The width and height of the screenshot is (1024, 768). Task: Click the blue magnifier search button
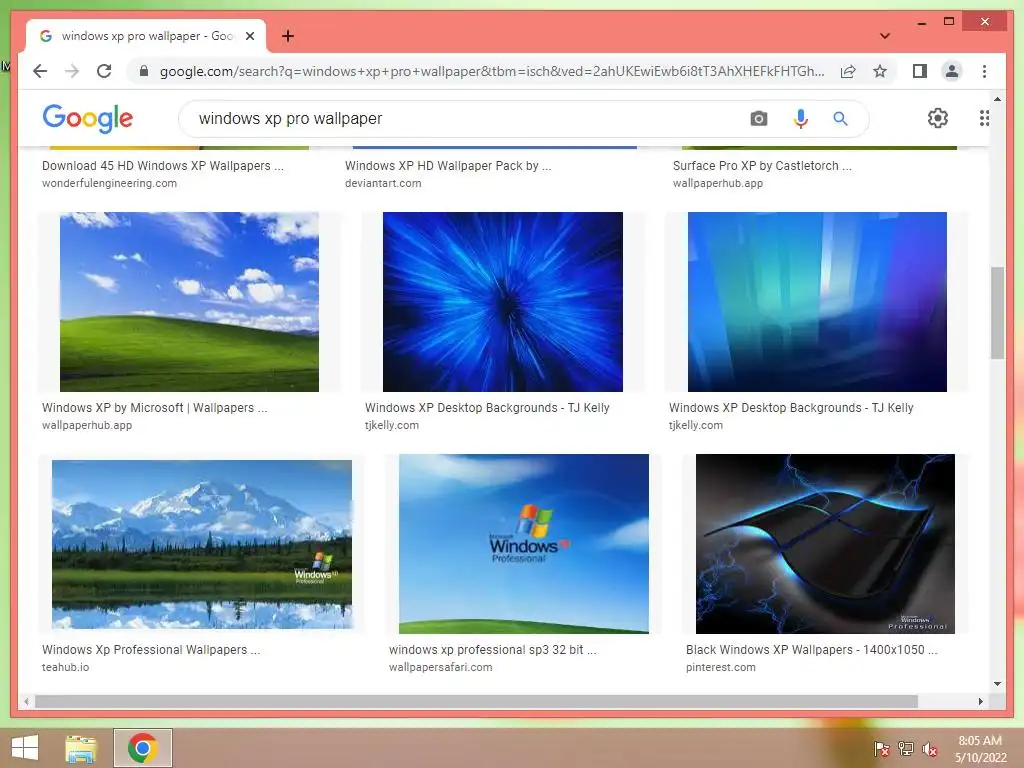point(840,119)
